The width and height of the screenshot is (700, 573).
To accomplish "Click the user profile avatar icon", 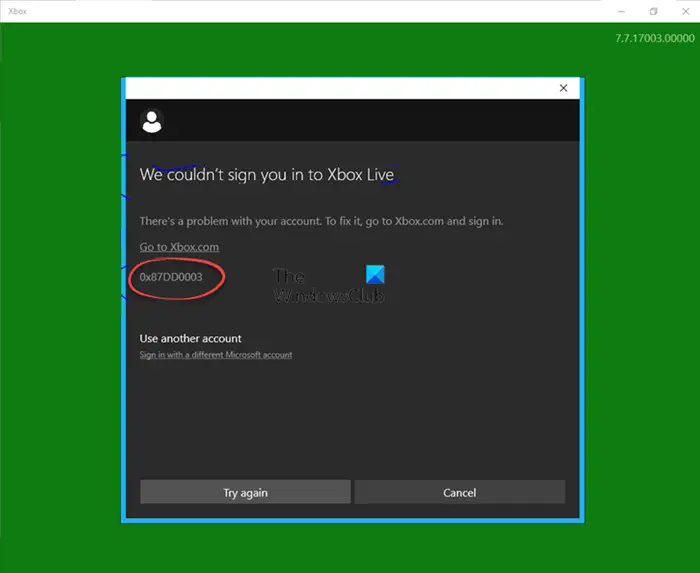I will [152, 121].
